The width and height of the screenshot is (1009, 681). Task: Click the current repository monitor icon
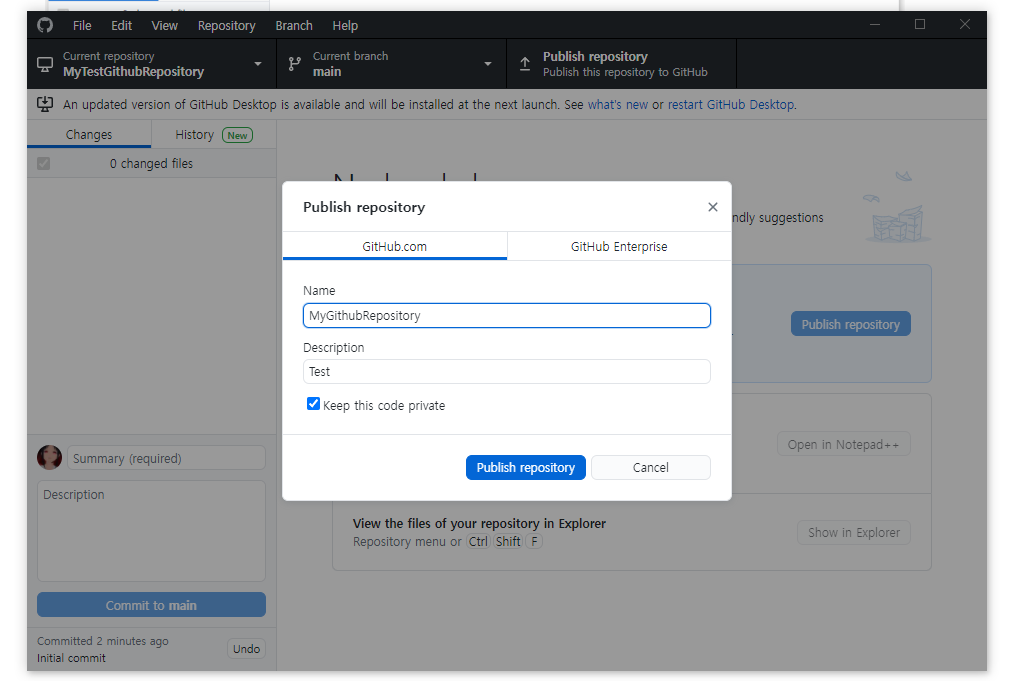pyautogui.click(x=45, y=64)
